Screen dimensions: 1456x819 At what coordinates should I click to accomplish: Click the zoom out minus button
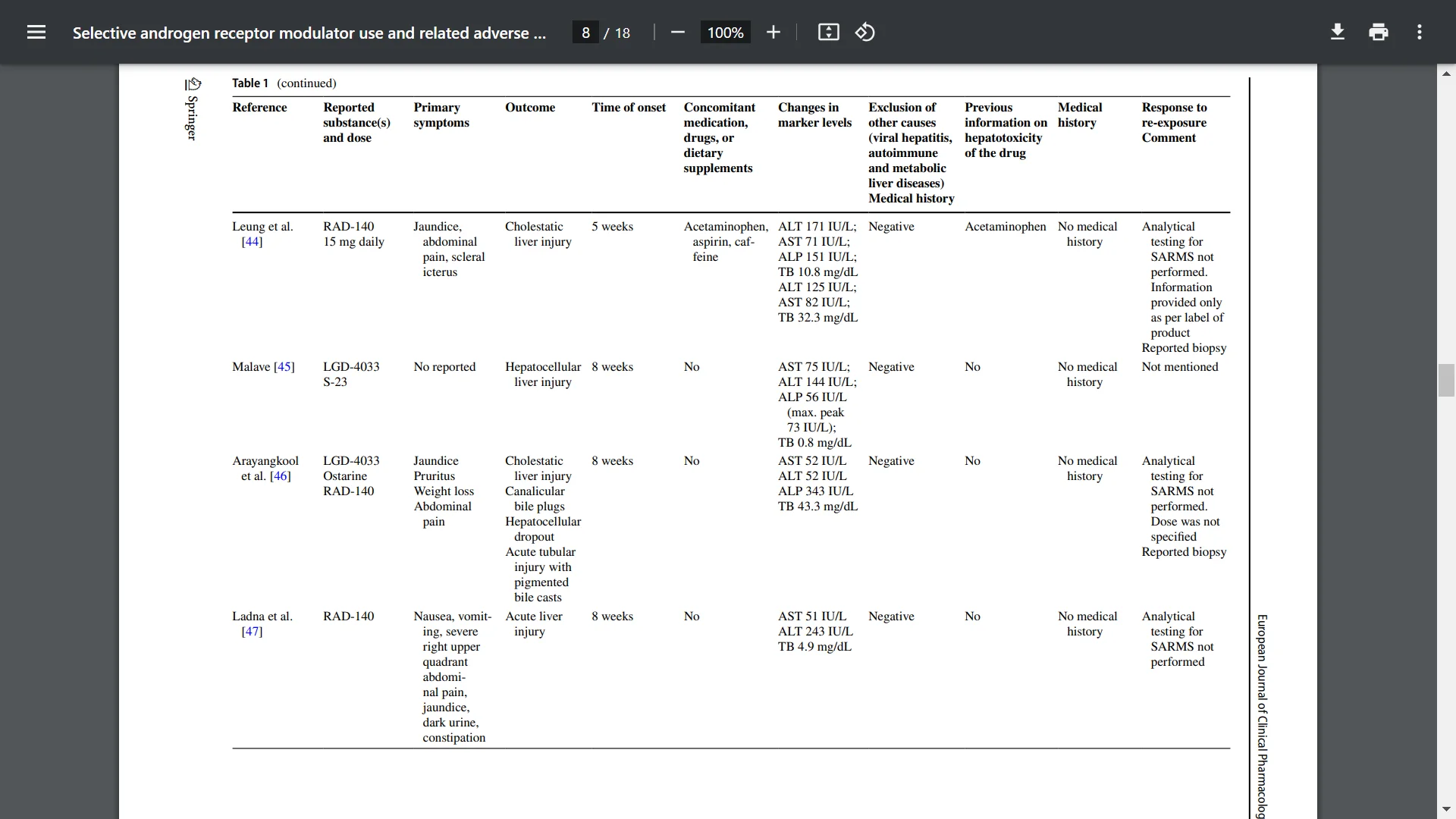(x=678, y=33)
